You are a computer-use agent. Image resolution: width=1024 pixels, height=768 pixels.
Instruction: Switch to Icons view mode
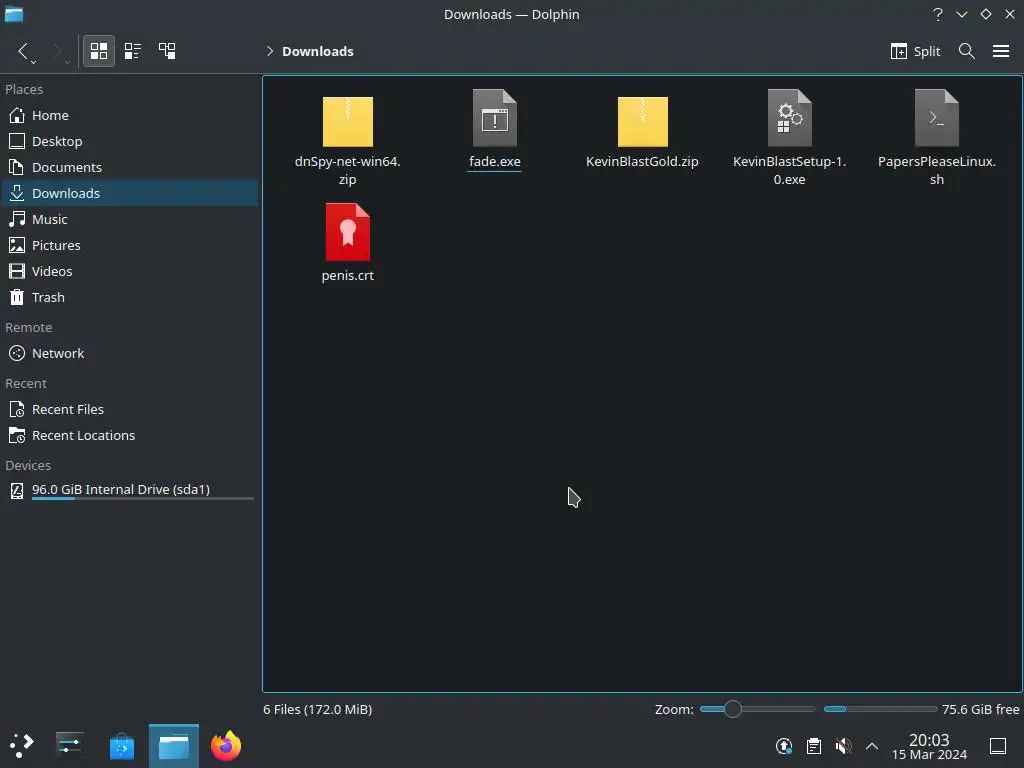click(x=99, y=51)
